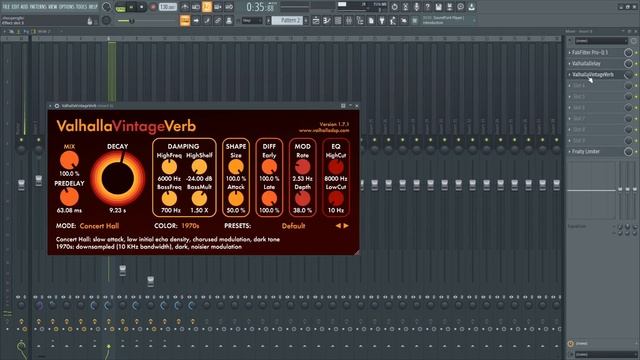The image size is (640, 360).
Task: Click the highlighted snap toolbar icon
Action: click(185, 20)
